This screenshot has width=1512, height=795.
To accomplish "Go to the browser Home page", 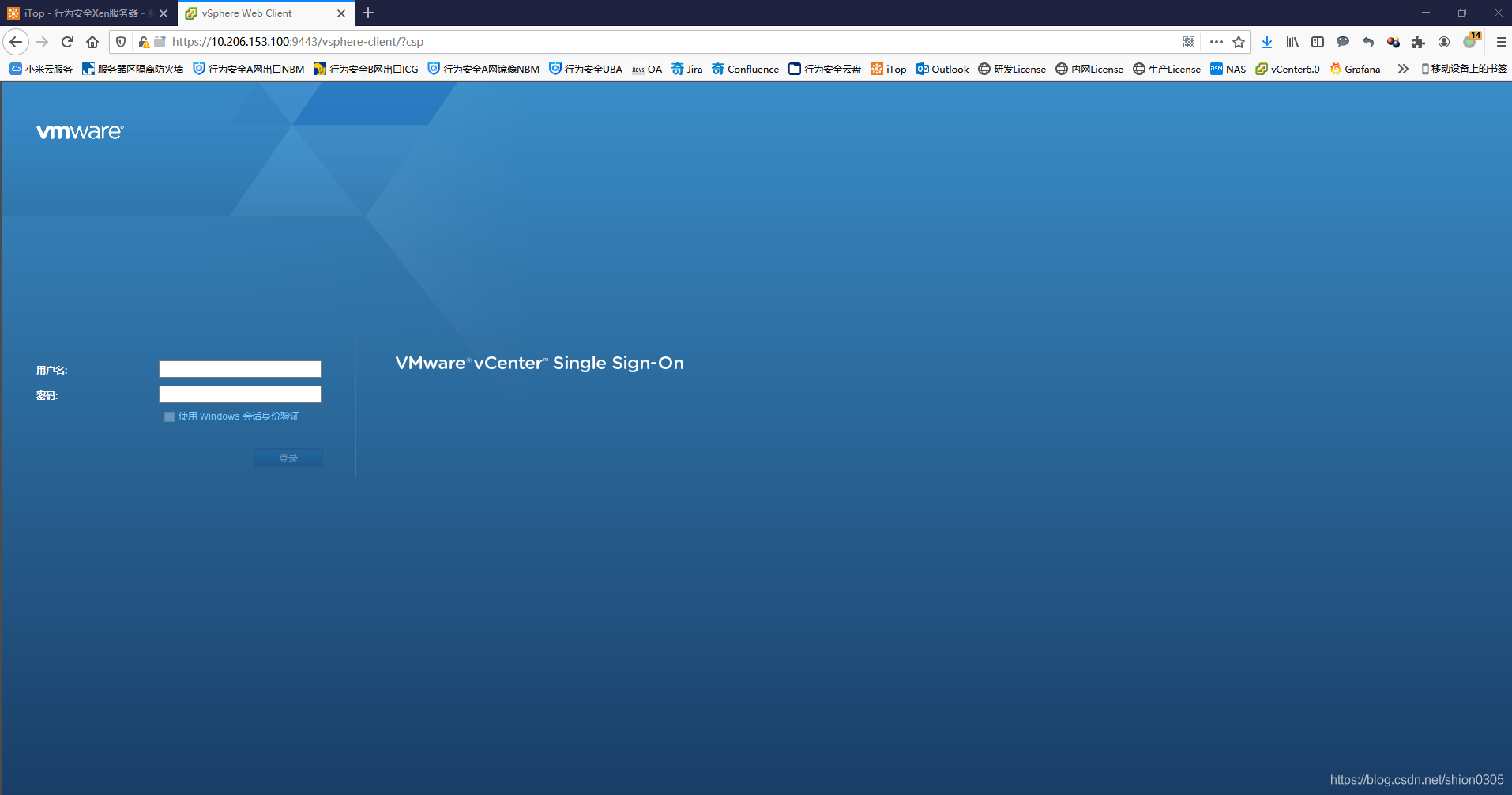I will 92,42.
